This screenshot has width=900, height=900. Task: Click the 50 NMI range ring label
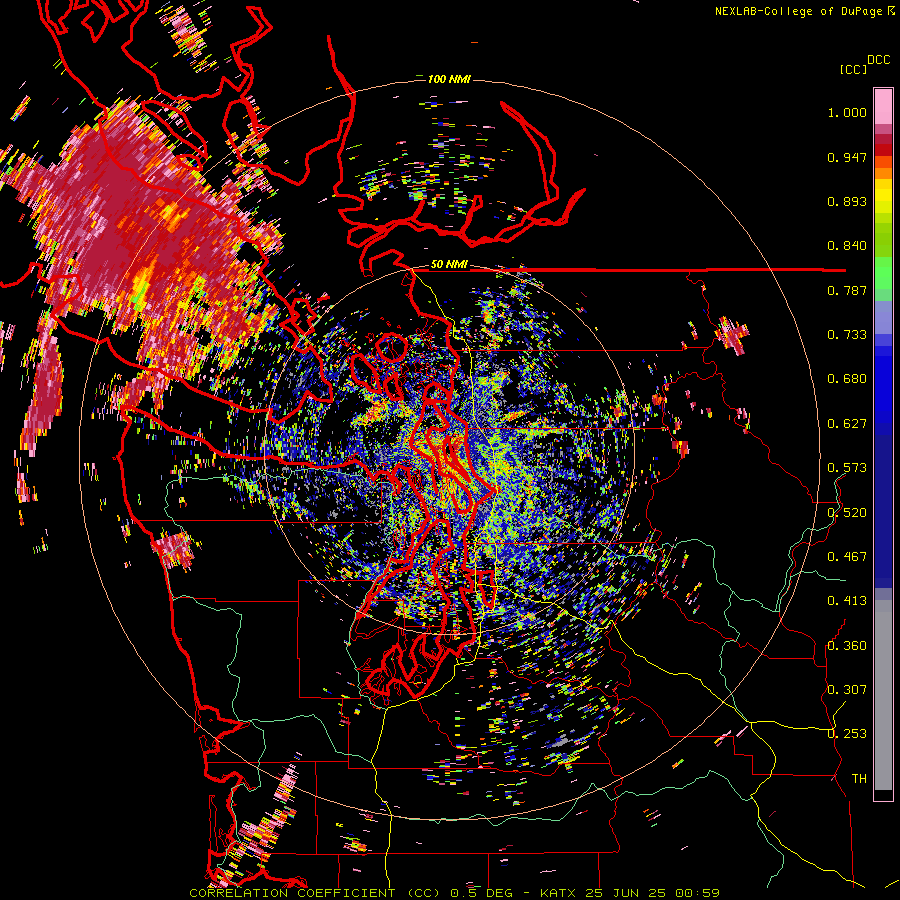(449, 265)
